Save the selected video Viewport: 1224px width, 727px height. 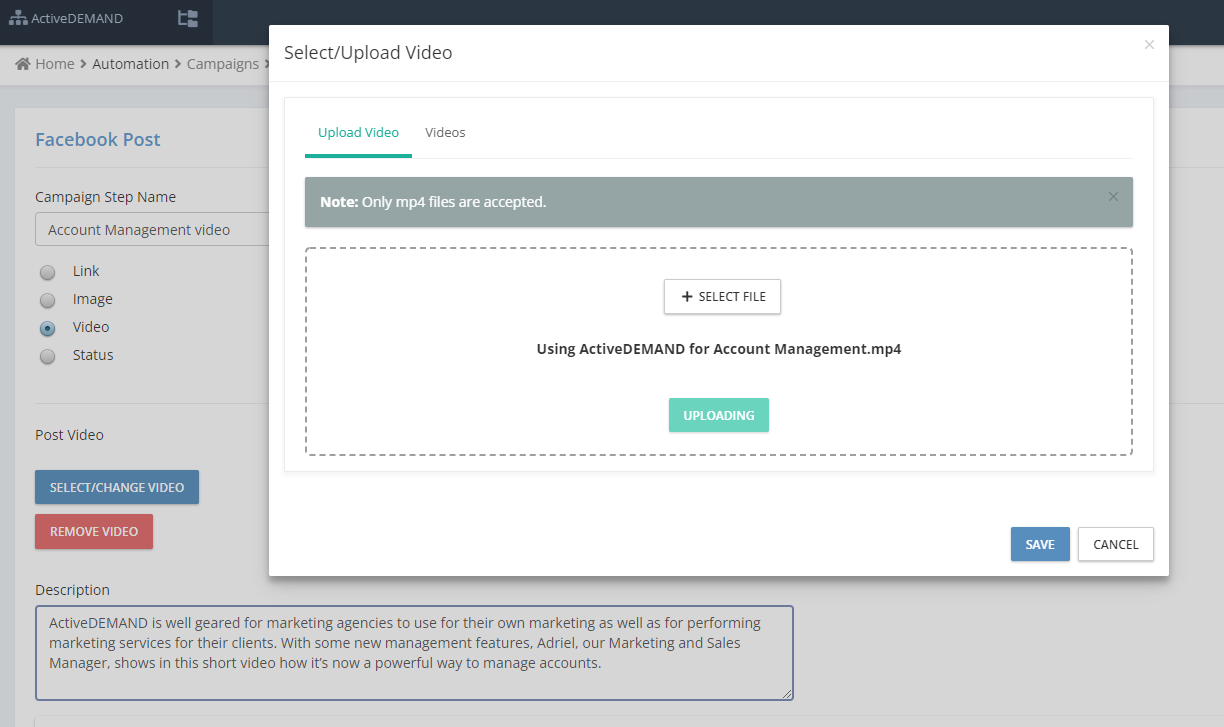[1040, 544]
